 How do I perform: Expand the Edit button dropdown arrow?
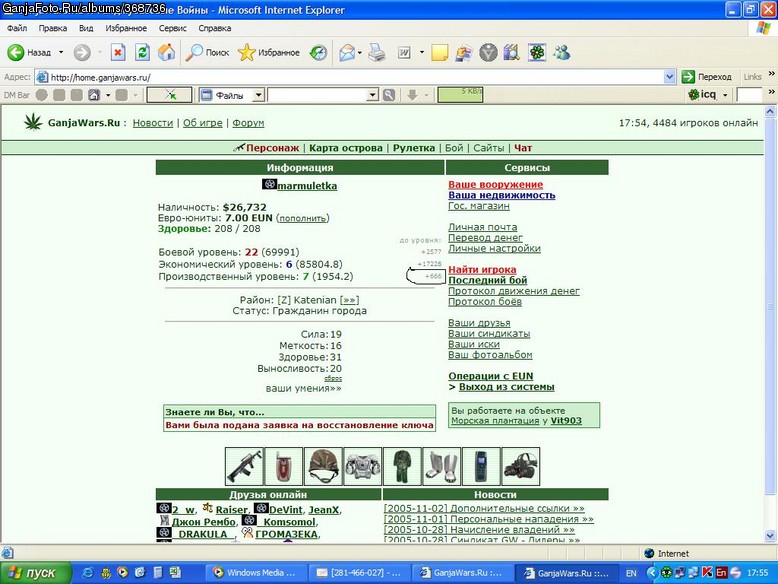(422, 52)
